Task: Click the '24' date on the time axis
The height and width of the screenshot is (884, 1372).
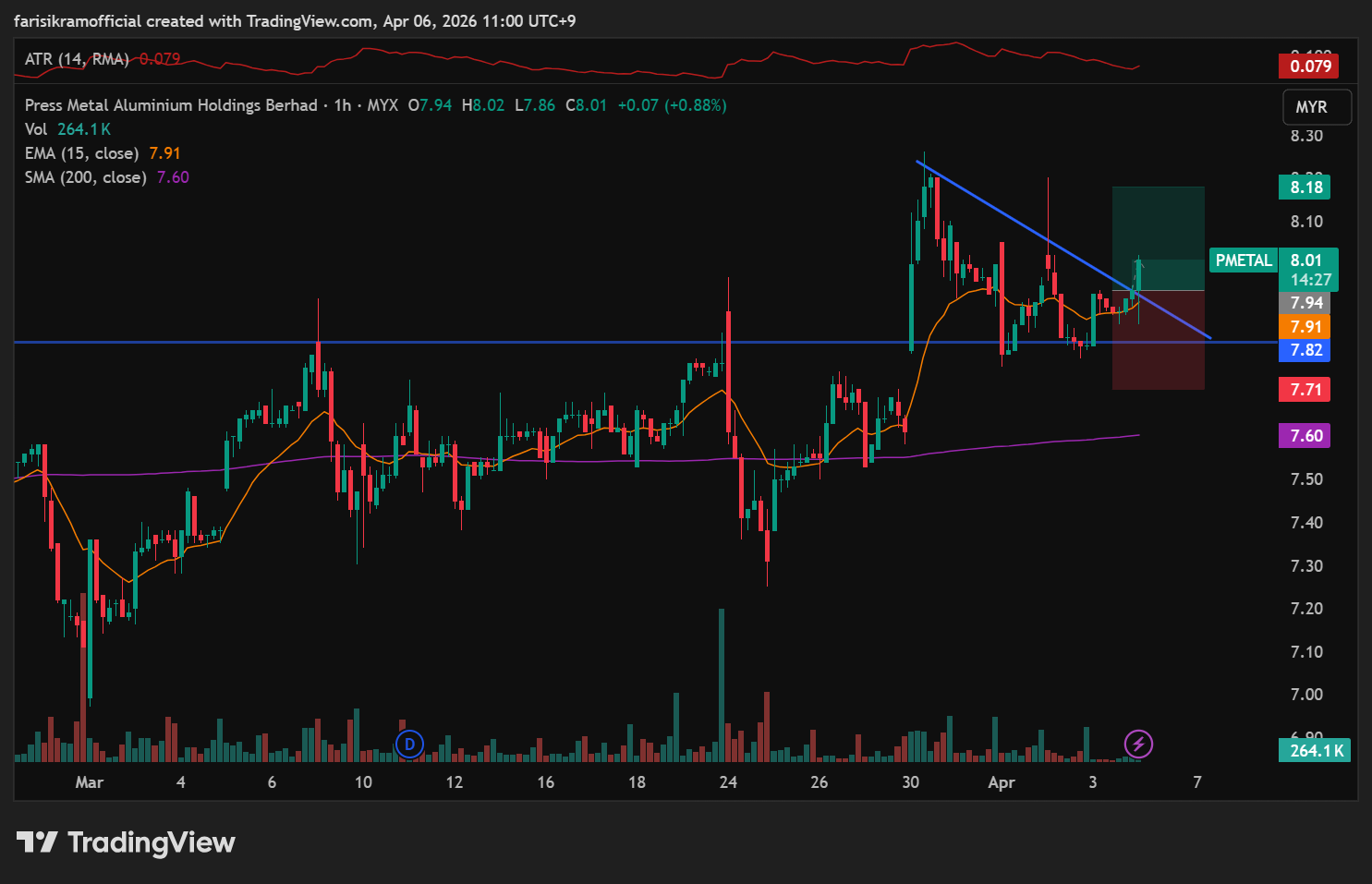Action: tap(728, 782)
